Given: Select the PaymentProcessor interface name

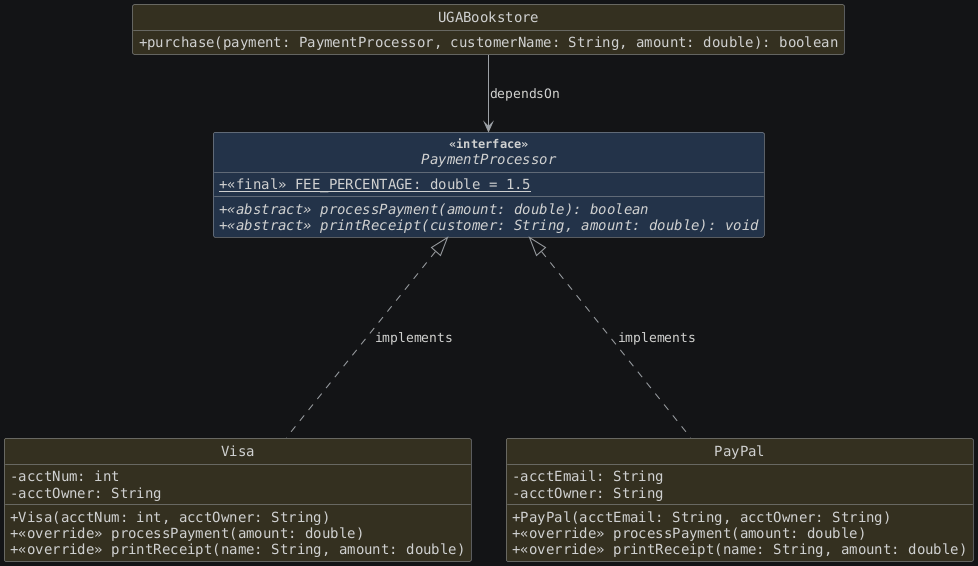Looking at the screenshot, I should (x=488, y=160).
